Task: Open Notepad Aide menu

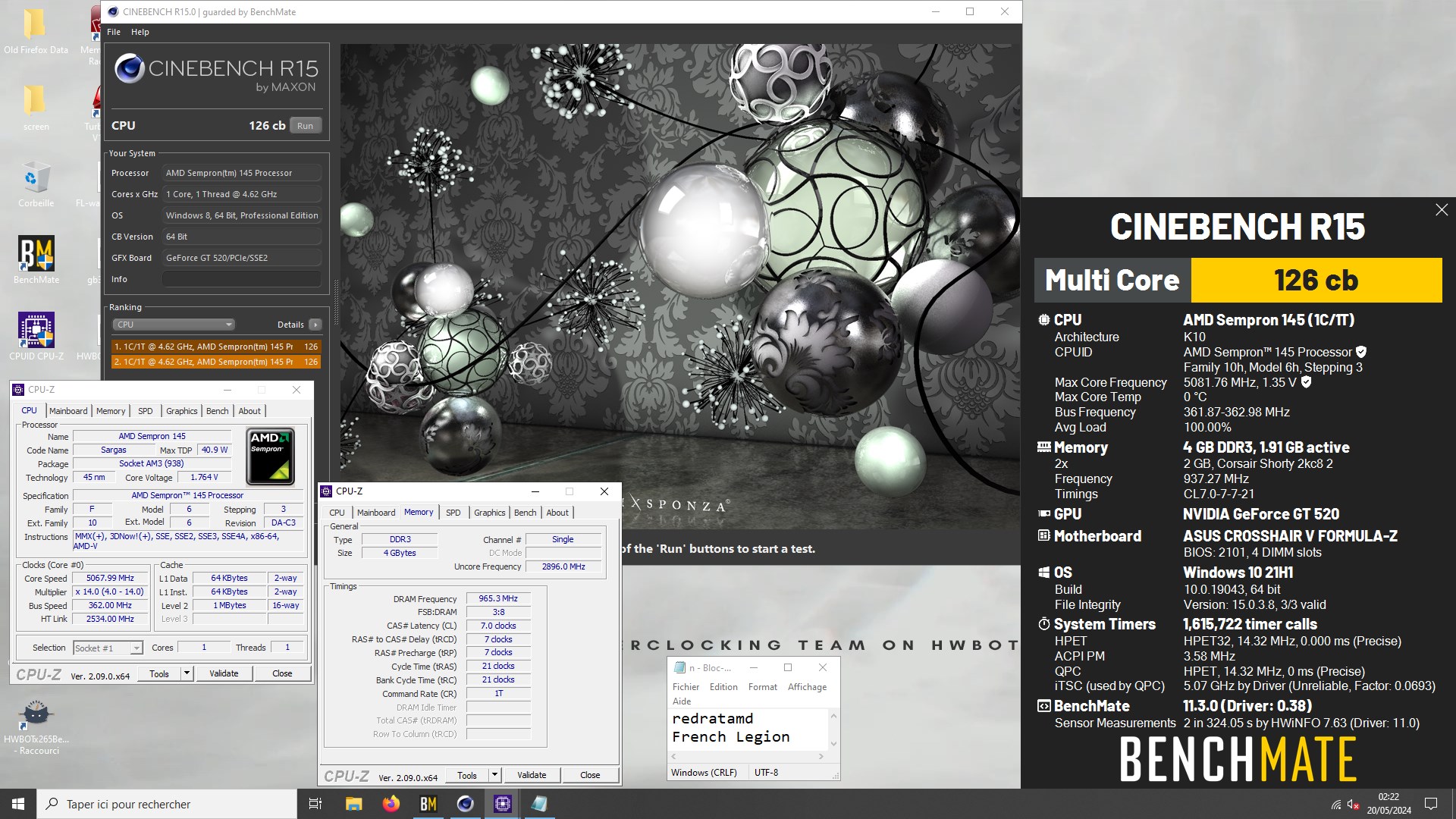Action: click(682, 701)
